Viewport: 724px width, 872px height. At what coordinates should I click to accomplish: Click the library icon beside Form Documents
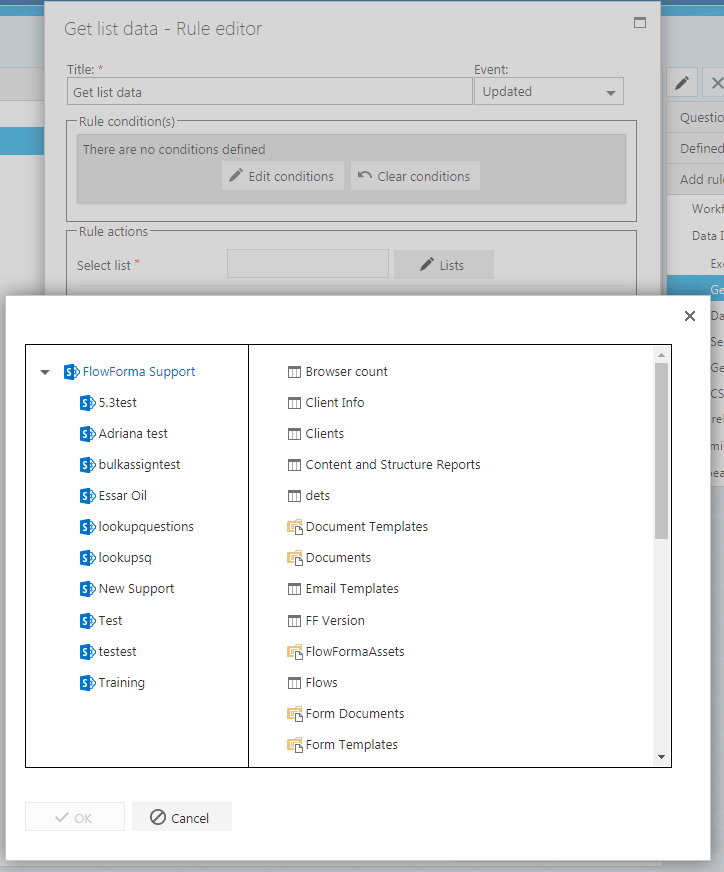pyautogui.click(x=295, y=714)
